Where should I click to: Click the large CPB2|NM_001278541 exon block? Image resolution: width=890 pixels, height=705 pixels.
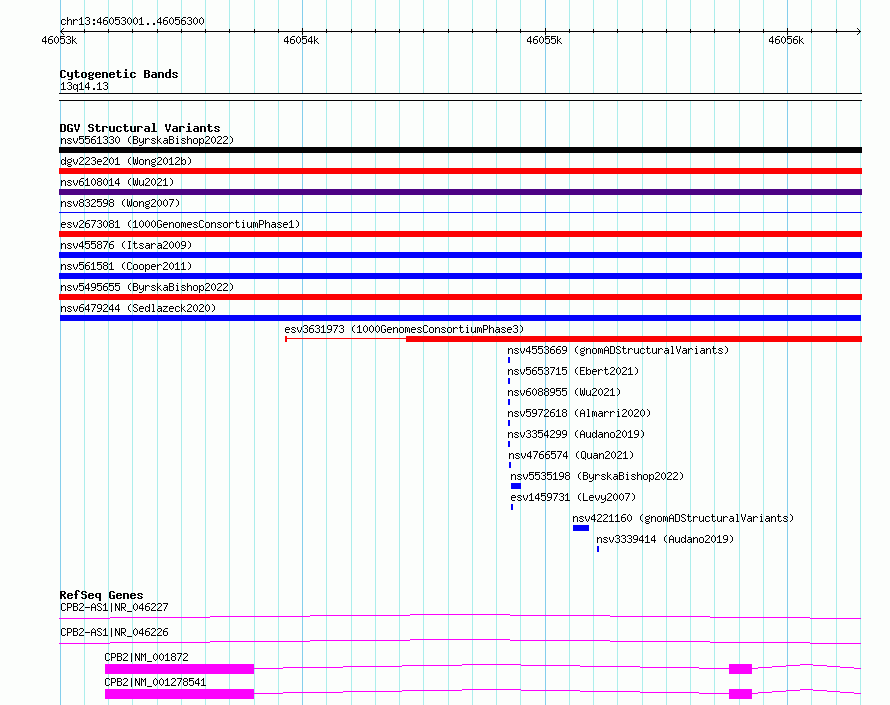tap(179, 694)
